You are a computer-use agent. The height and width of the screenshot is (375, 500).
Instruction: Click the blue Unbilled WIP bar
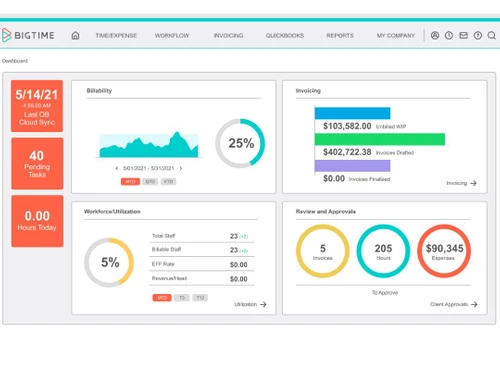tap(352, 113)
